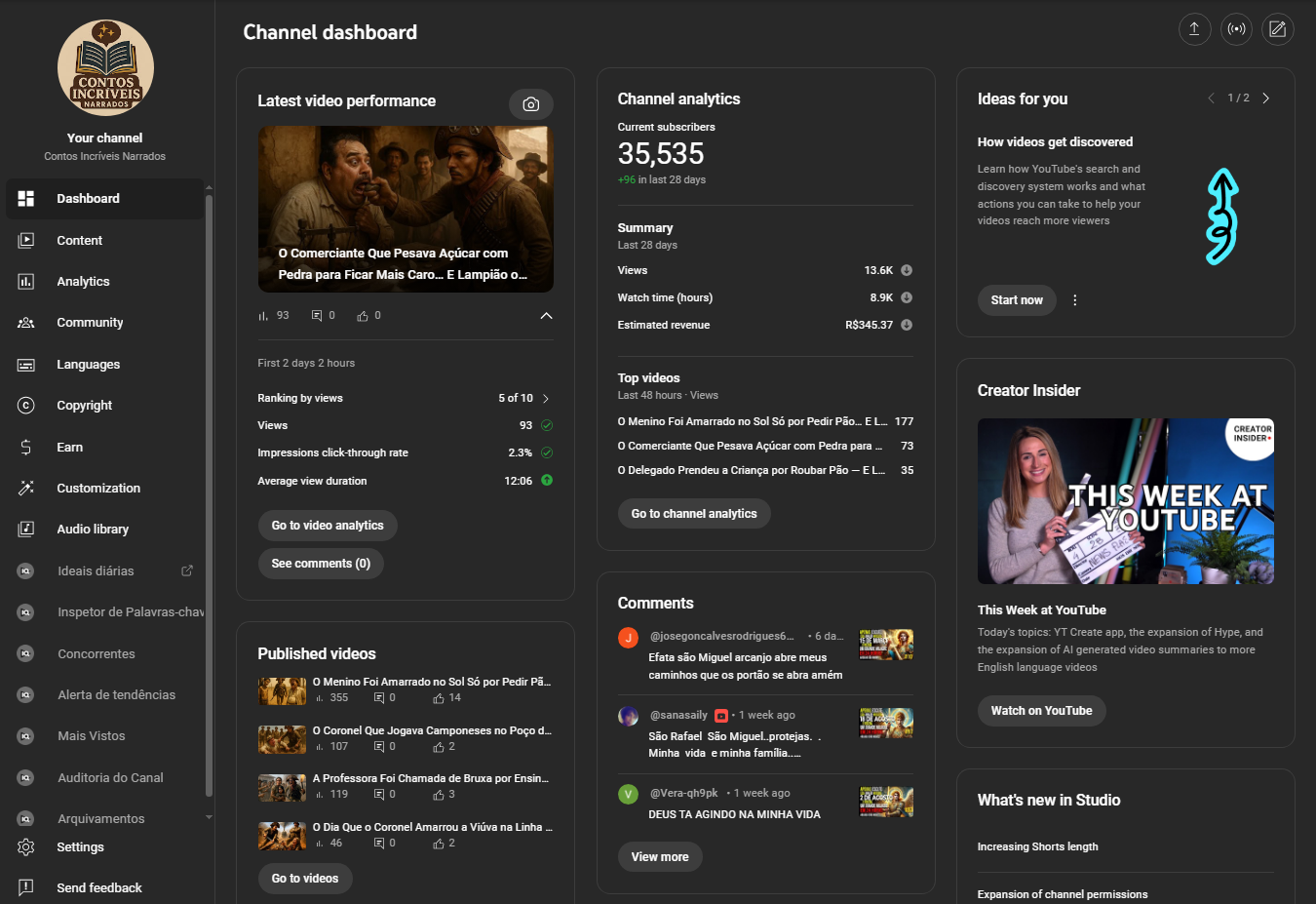Image resolution: width=1316 pixels, height=904 pixels.
Task: Go to previous idea card arrow
Action: click(x=1211, y=98)
